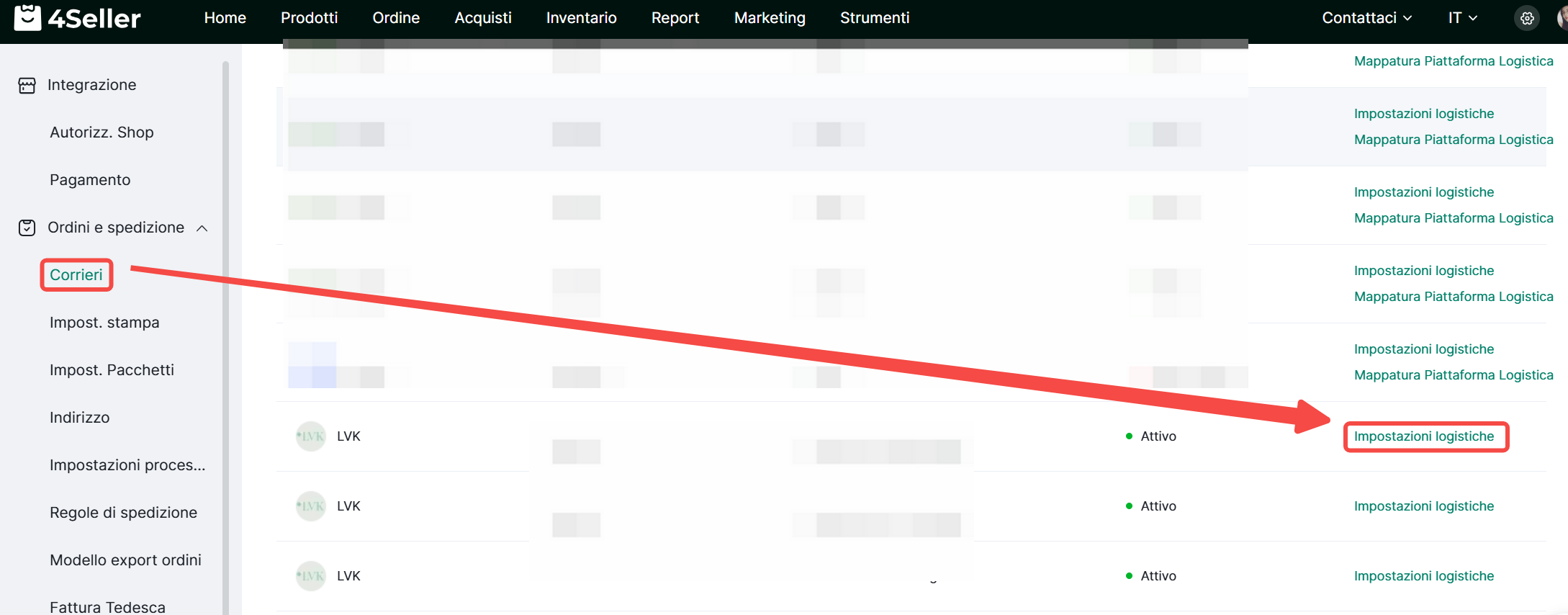Open the IT language dropdown
The image size is (1568, 615).
[x=1462, y=18]
